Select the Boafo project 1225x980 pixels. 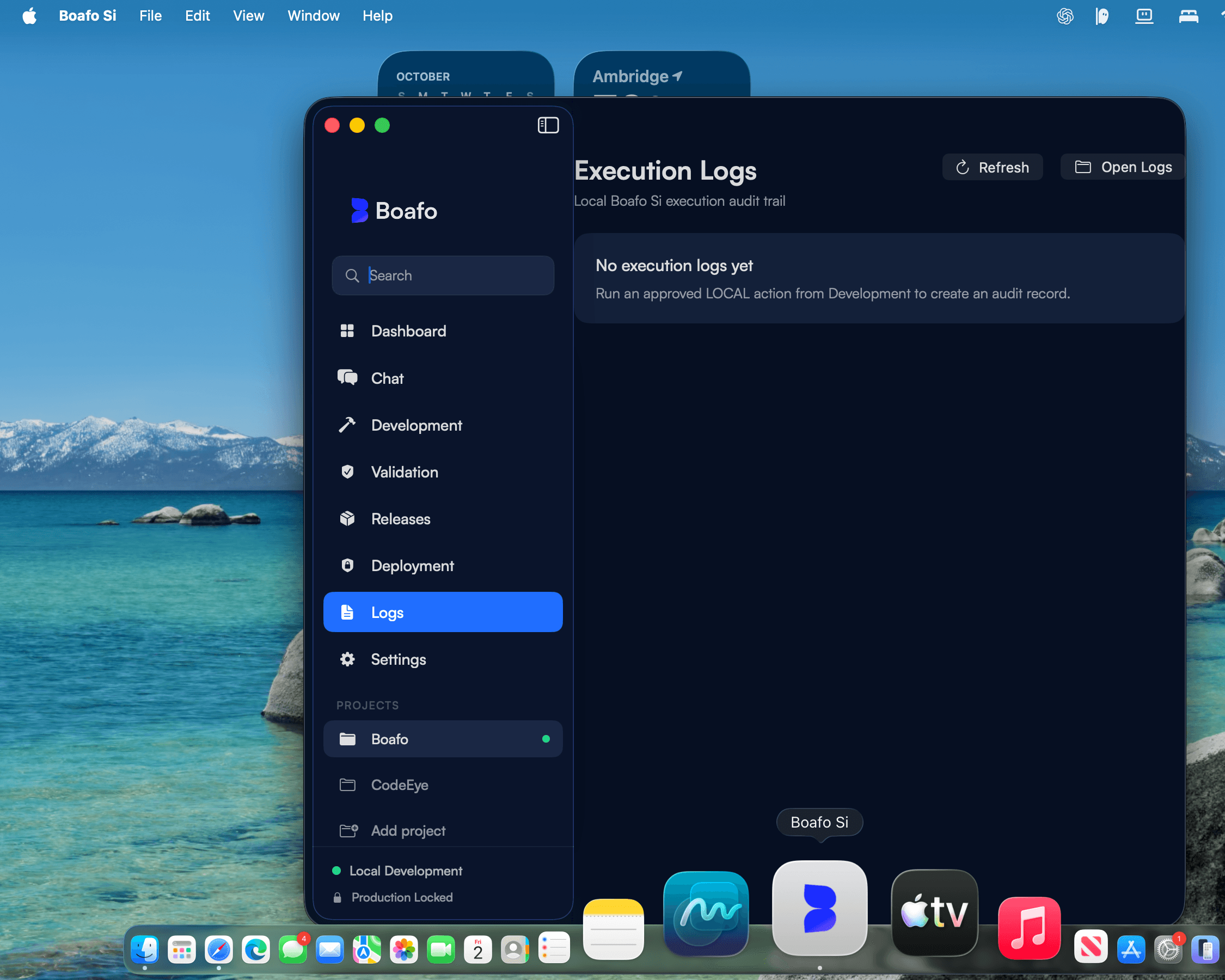[x=443, y=739]
